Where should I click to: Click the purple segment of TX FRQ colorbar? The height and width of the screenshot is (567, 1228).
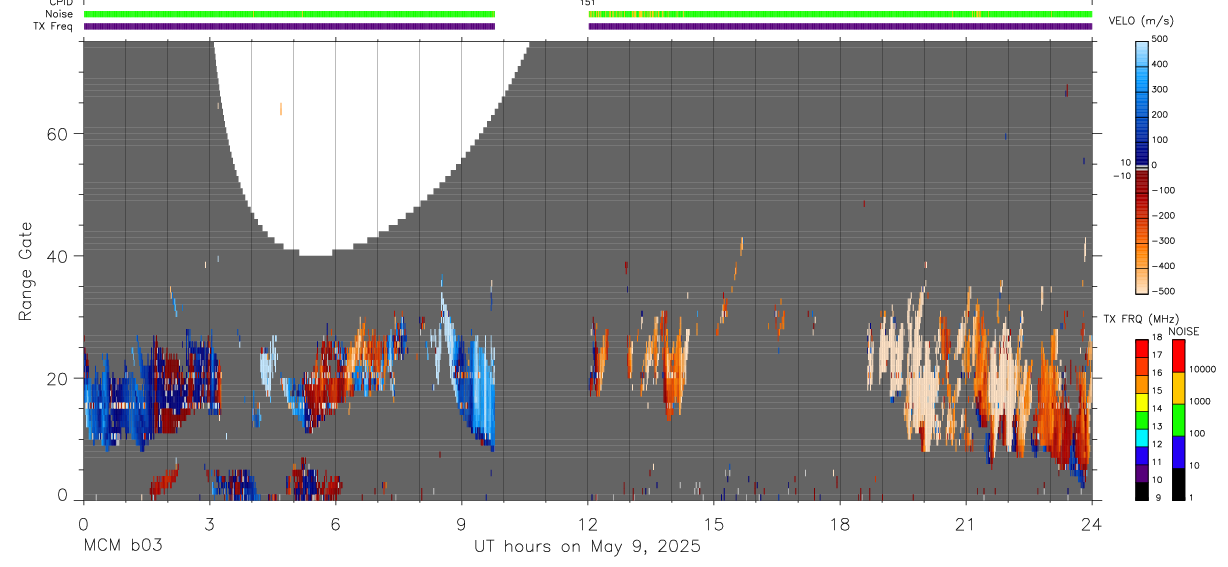pyautogui.click(x=1142, y=473)
